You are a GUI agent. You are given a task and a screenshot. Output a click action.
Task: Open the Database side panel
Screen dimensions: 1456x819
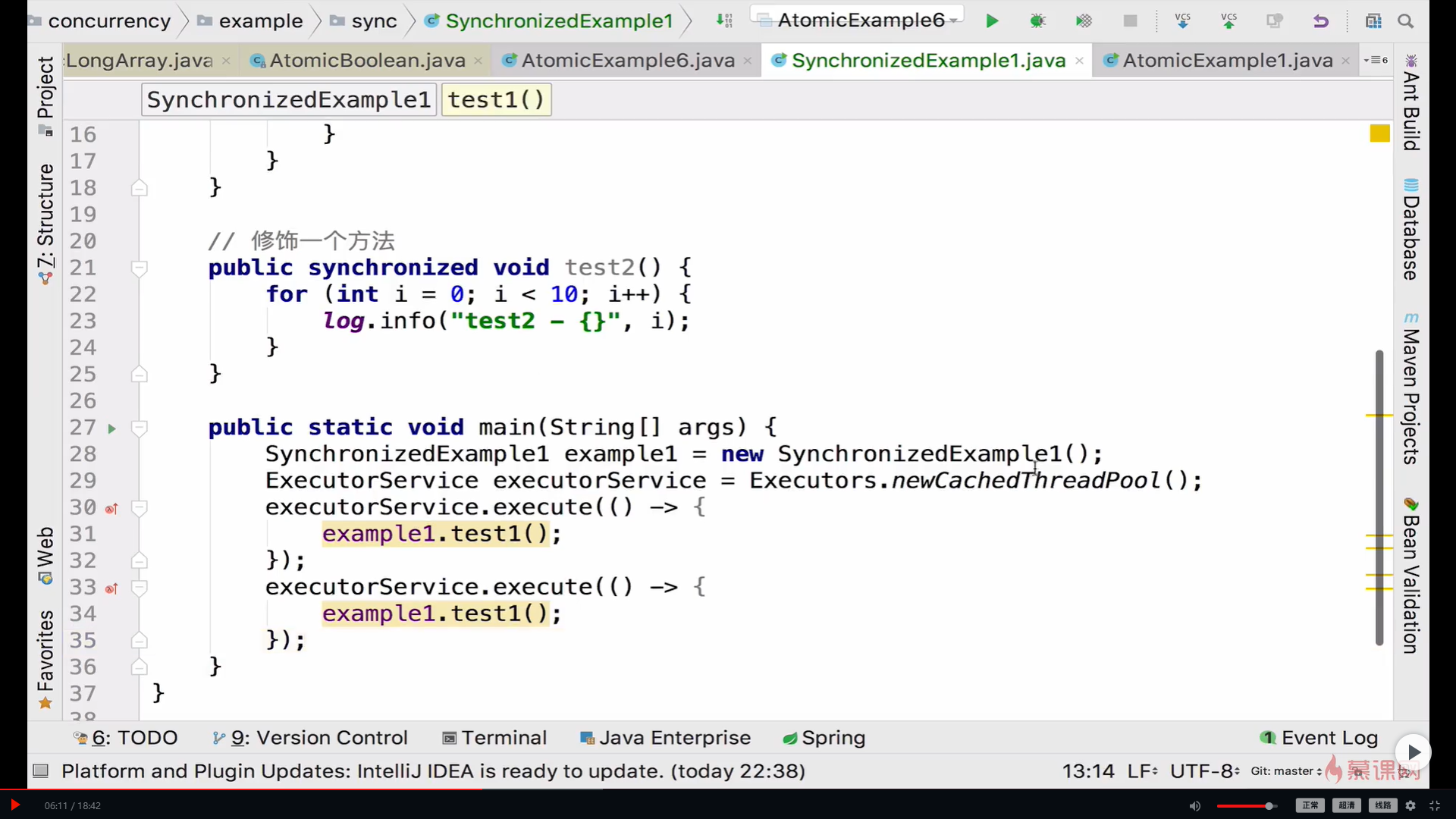[1410, 229]
